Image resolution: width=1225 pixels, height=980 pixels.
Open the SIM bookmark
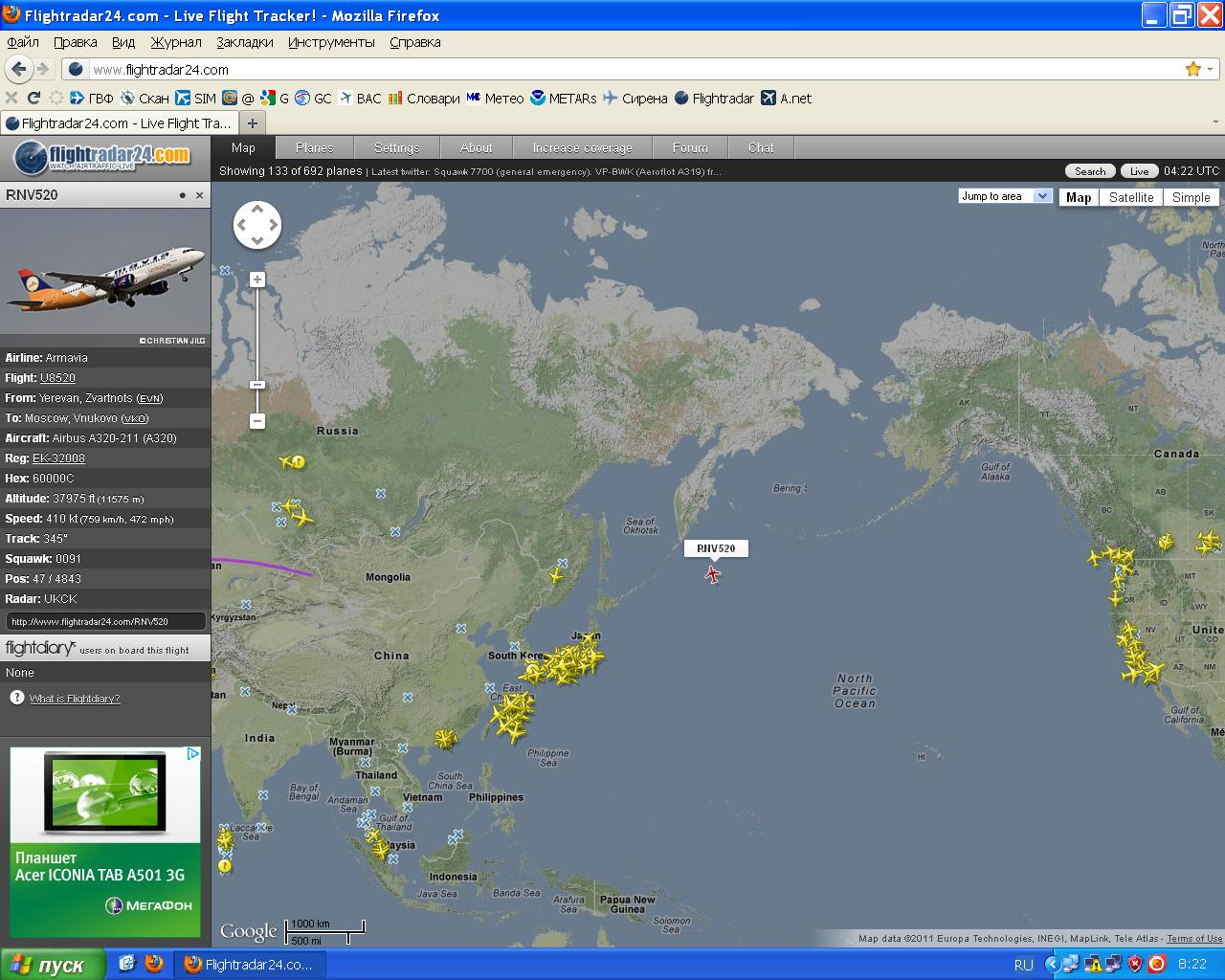pos(195,98)
